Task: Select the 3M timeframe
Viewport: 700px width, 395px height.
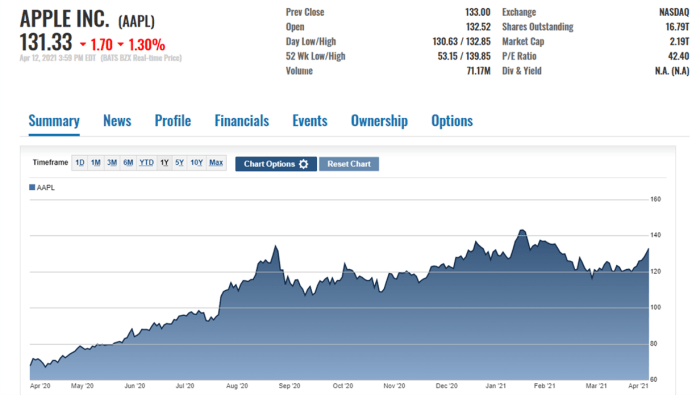Action: 112,163
